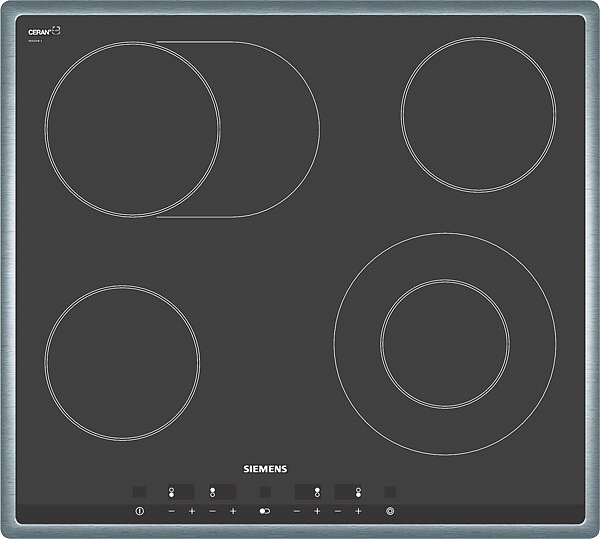The height and width of the screenshot is (539, 600).
Task: Tap the front-right zone indicator display
Action: click(348, 492)
